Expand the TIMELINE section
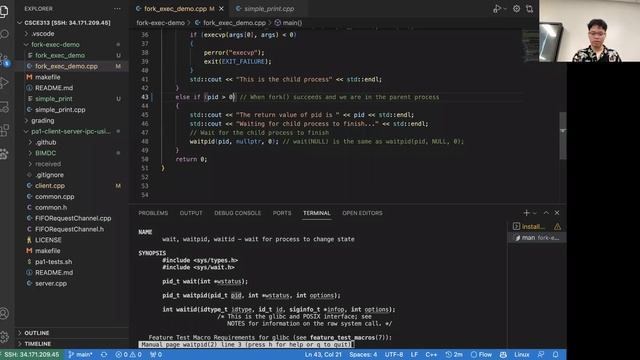Screen dimensions: 640x360 tap(71, 344)
